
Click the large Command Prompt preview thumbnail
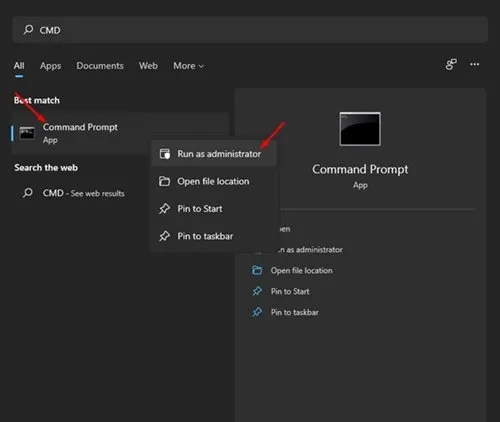[x=360, y=129]
